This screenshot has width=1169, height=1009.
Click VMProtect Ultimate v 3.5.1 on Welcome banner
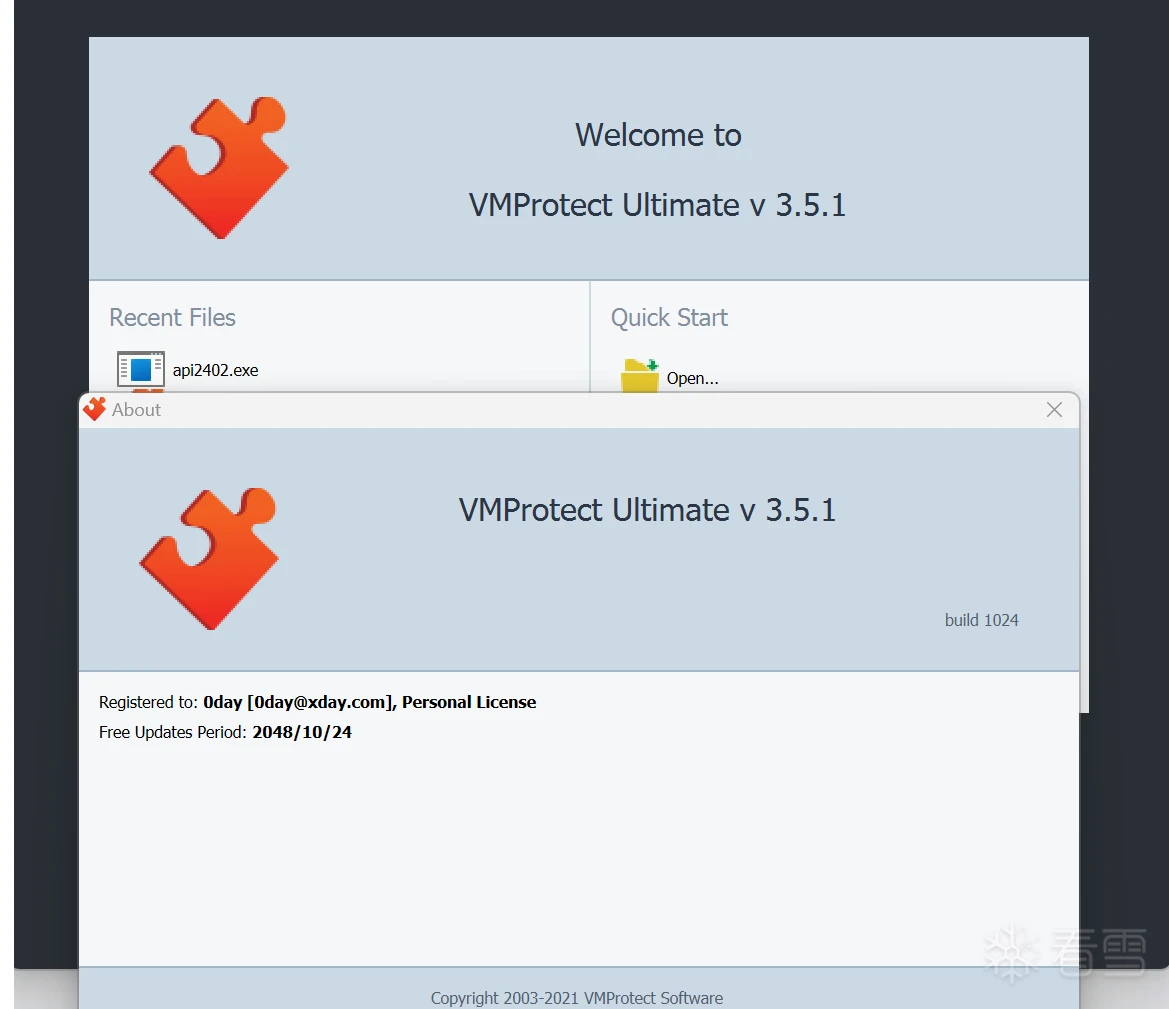tap(657, 205)
